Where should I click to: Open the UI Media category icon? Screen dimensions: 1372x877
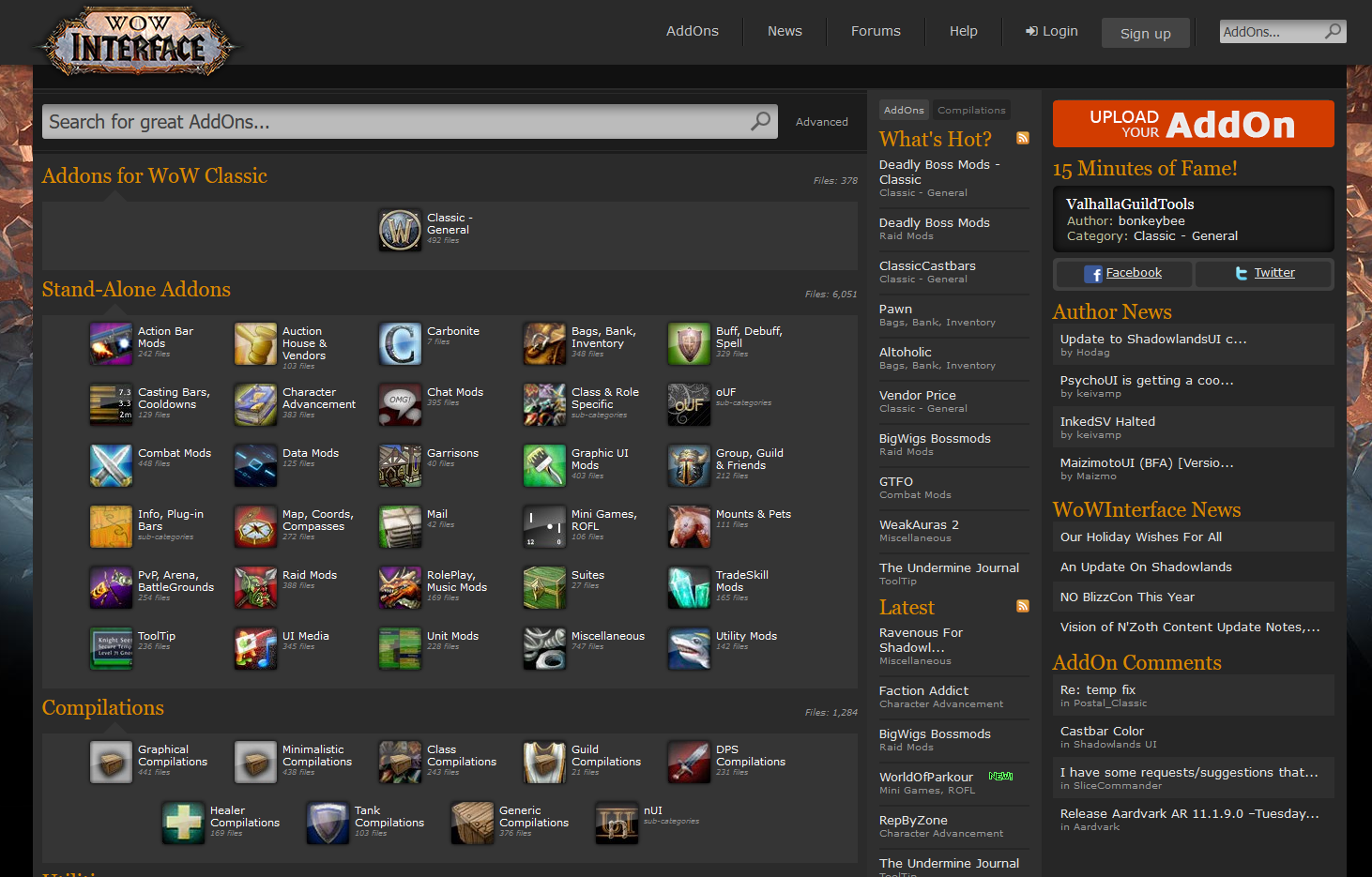(255, 648)
